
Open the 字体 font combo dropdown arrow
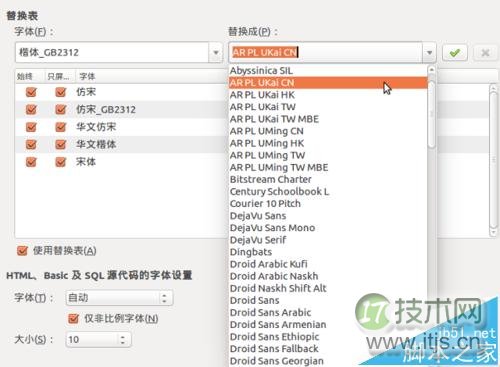pos(216,52)
